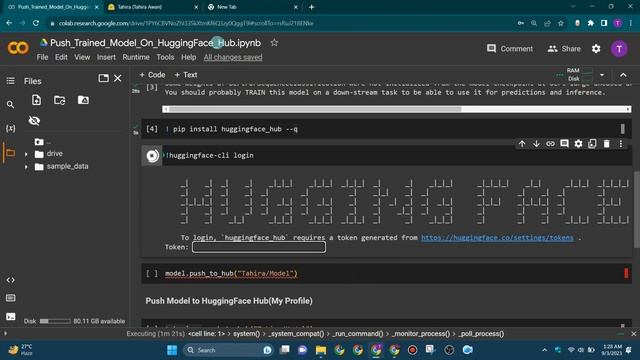Open a new browser tab
Viewport: 640px width, 360px height.
pyautogui.click(x=311, y=7)
